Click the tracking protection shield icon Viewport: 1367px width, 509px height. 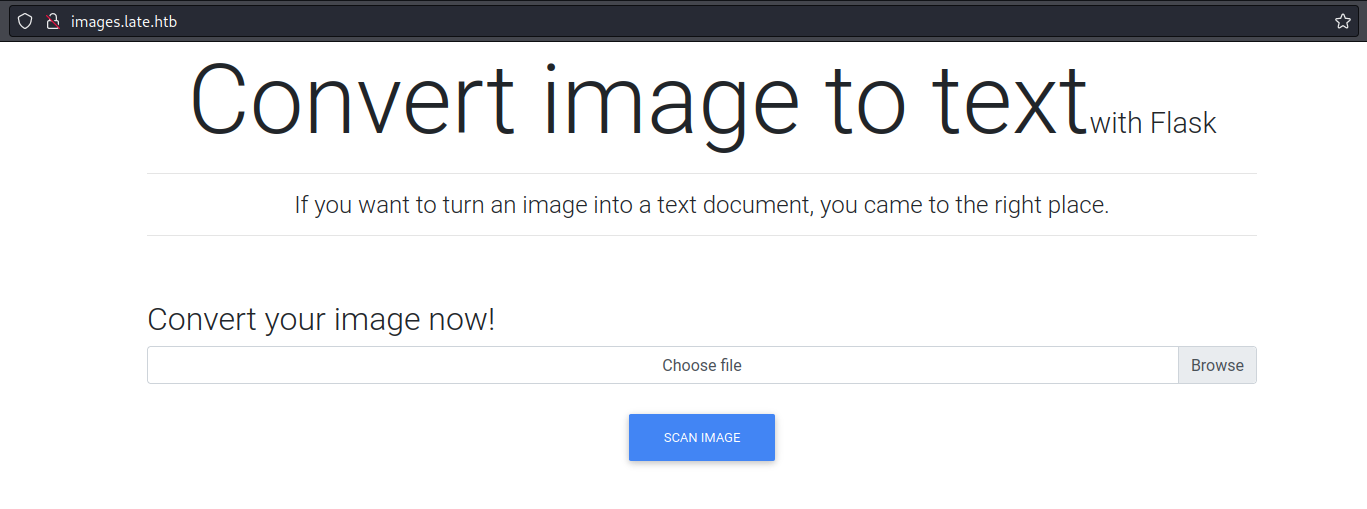[x=25, y=21]
